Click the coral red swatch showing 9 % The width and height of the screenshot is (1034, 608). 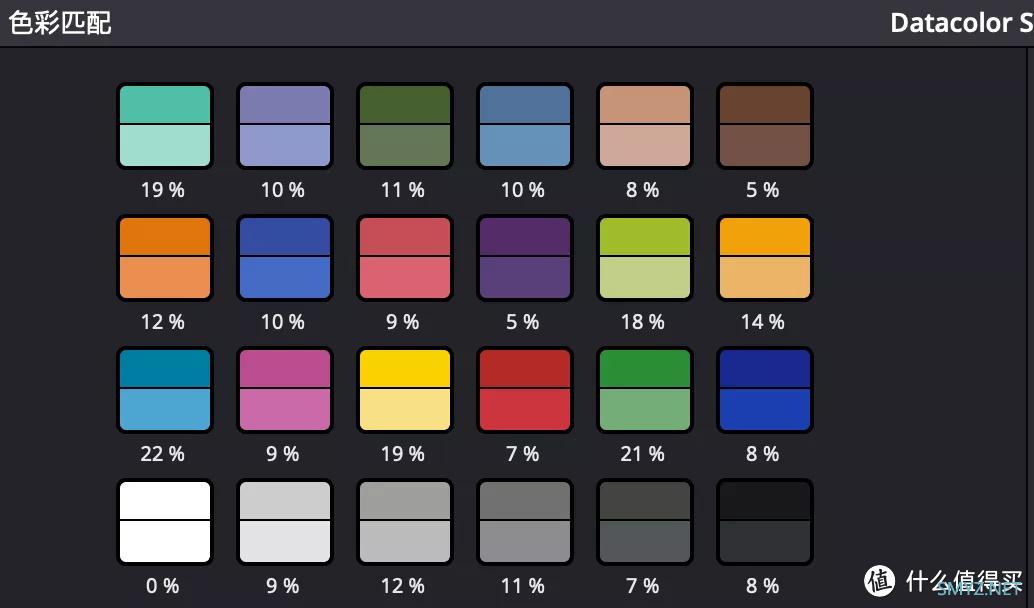click(404, 257)
